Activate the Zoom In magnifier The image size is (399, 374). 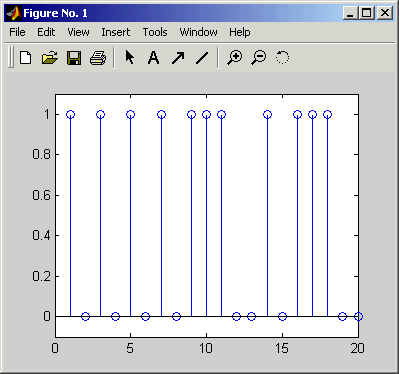pyautogui.click(x=235, y=57)
